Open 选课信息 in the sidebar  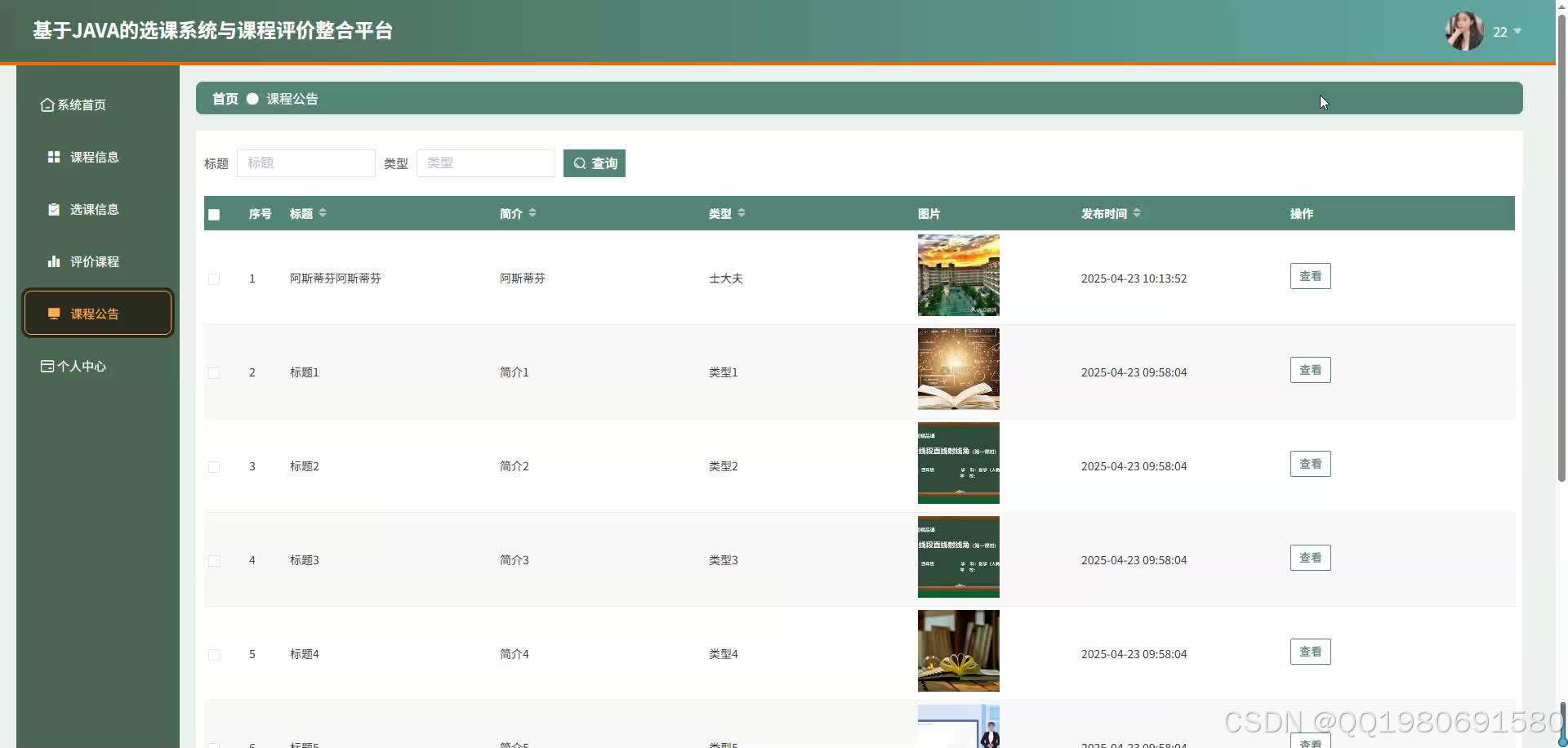pyautogui.click(x=98, y=209)
